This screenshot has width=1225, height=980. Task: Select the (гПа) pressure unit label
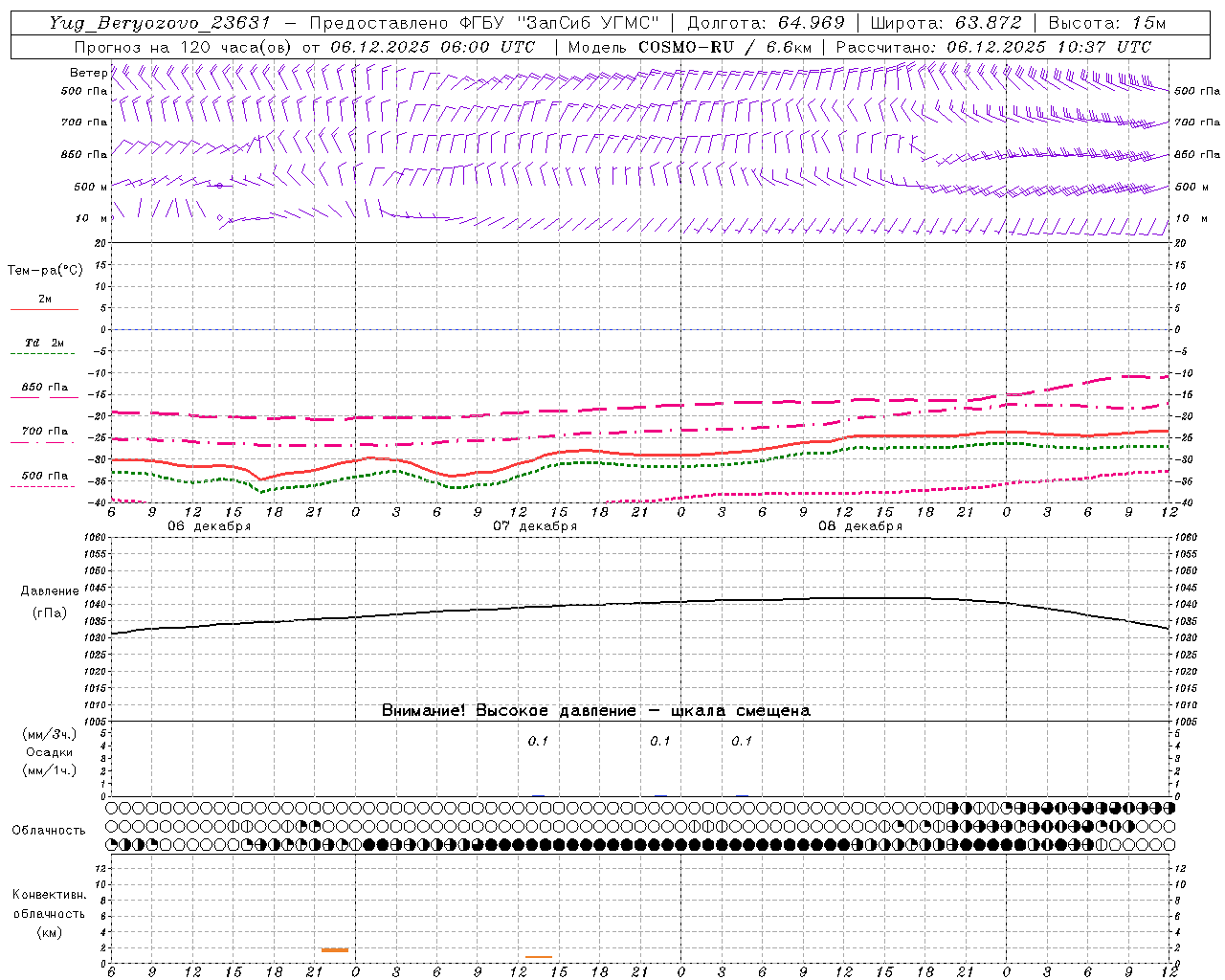[x=50, y=613]
